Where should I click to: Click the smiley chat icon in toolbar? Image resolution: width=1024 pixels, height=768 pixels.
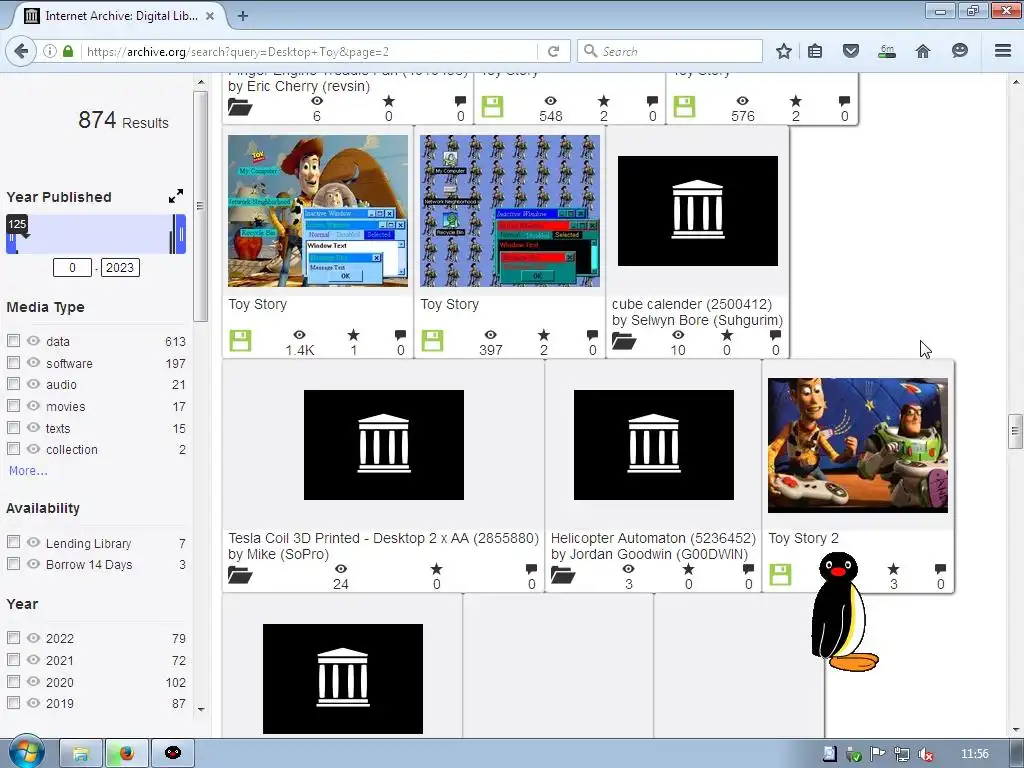(959, 51)
